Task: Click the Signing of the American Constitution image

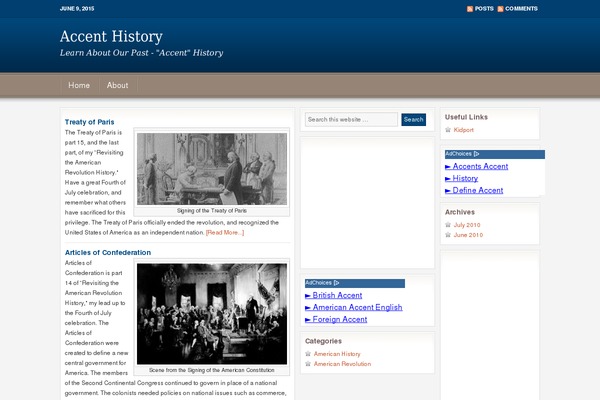Action: click(212, 314)
